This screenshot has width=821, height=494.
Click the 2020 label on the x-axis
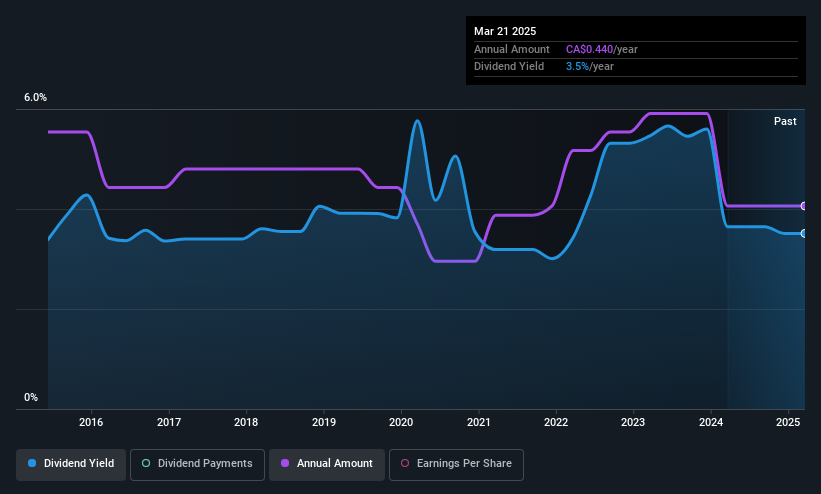point(401,422)
